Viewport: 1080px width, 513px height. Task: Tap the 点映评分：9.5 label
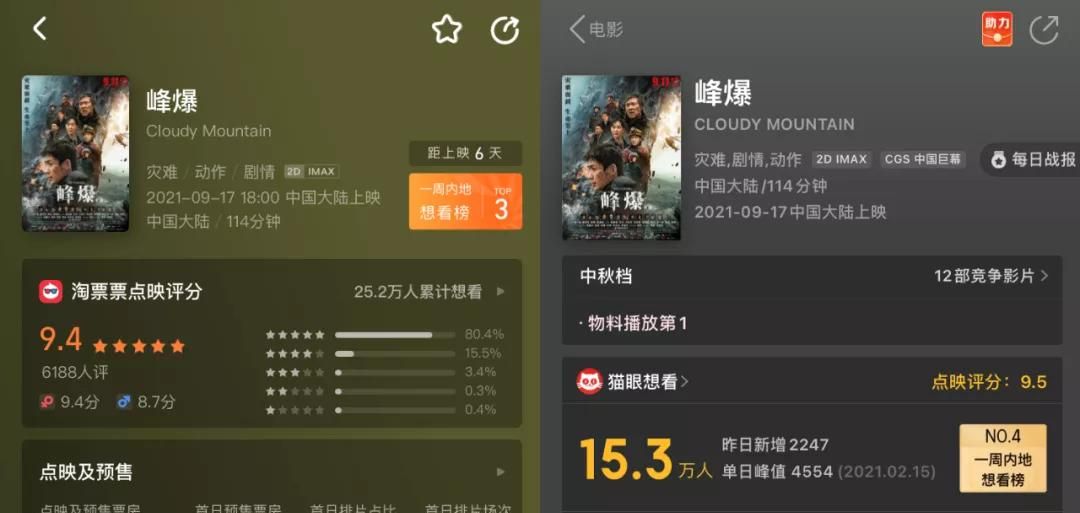[989, 382]
